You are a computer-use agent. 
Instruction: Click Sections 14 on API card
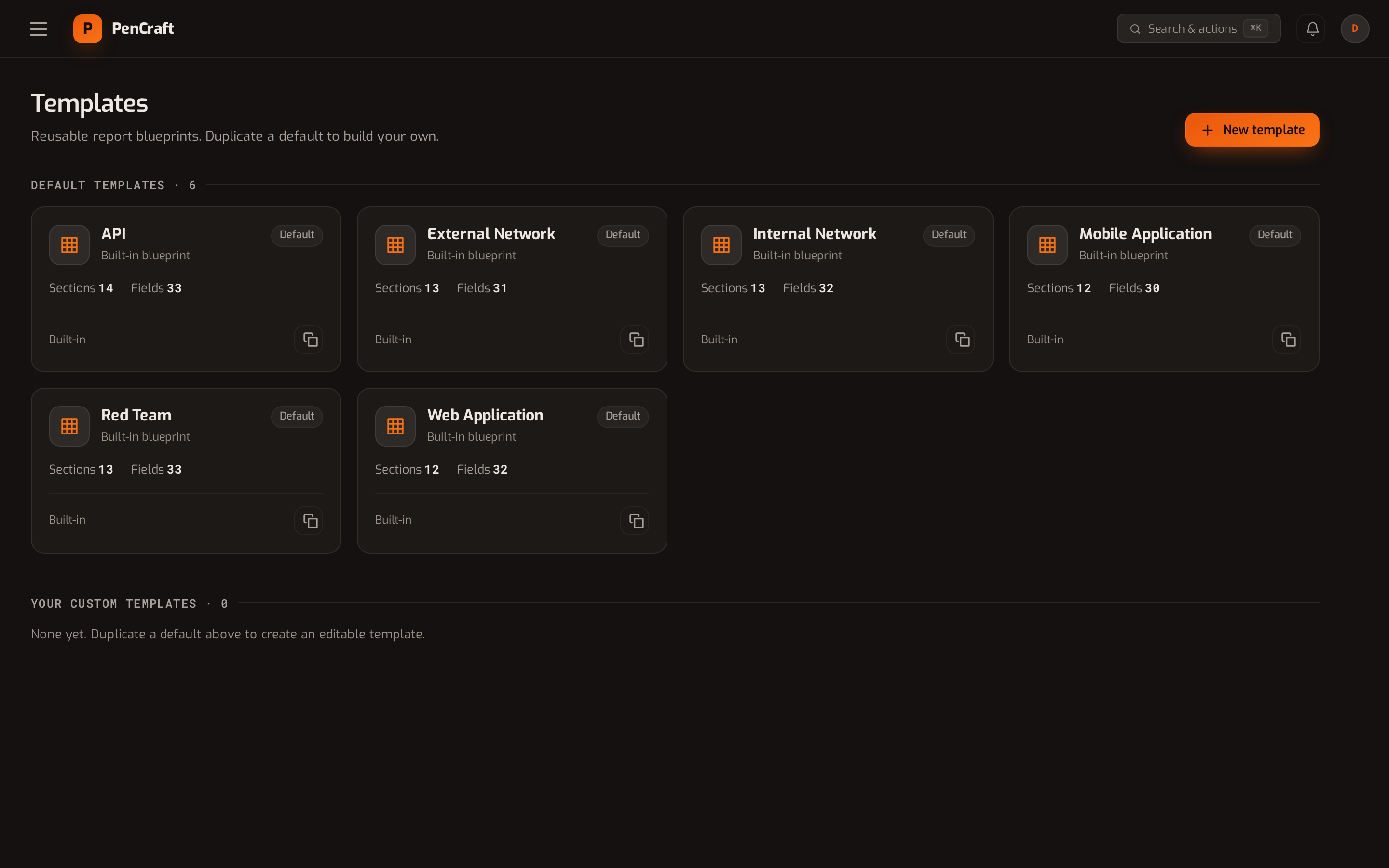click(81, 288)
